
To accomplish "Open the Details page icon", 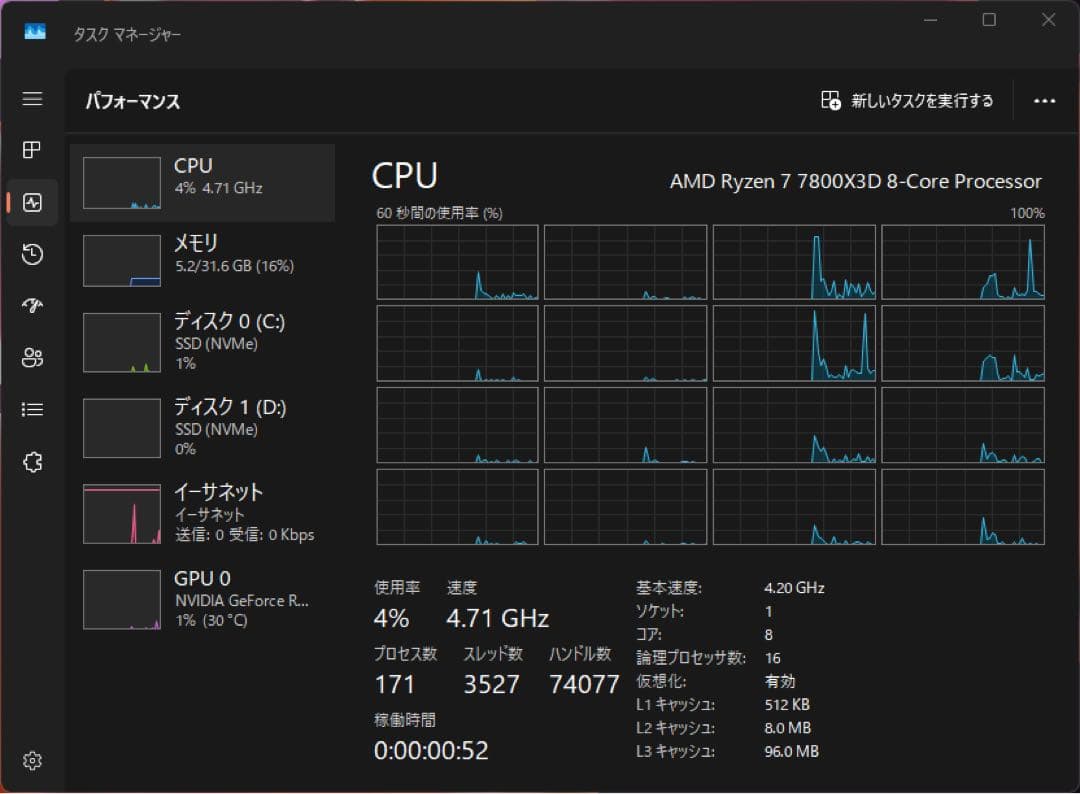I will 32,410.
